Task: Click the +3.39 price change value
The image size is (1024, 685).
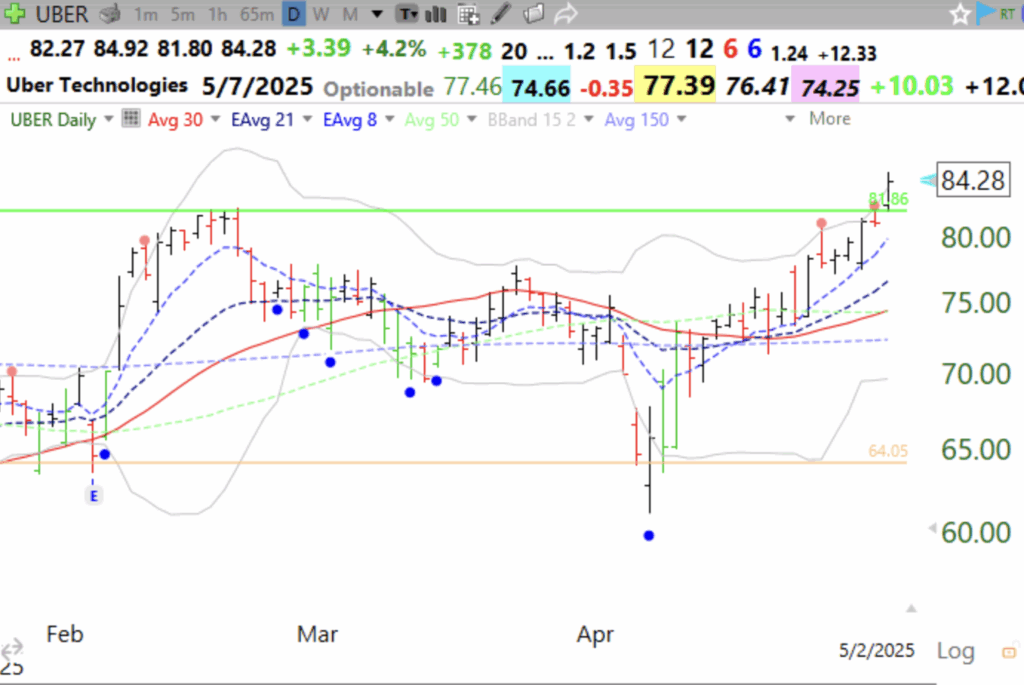Action: pyautogui.click(x=318, y=48)
